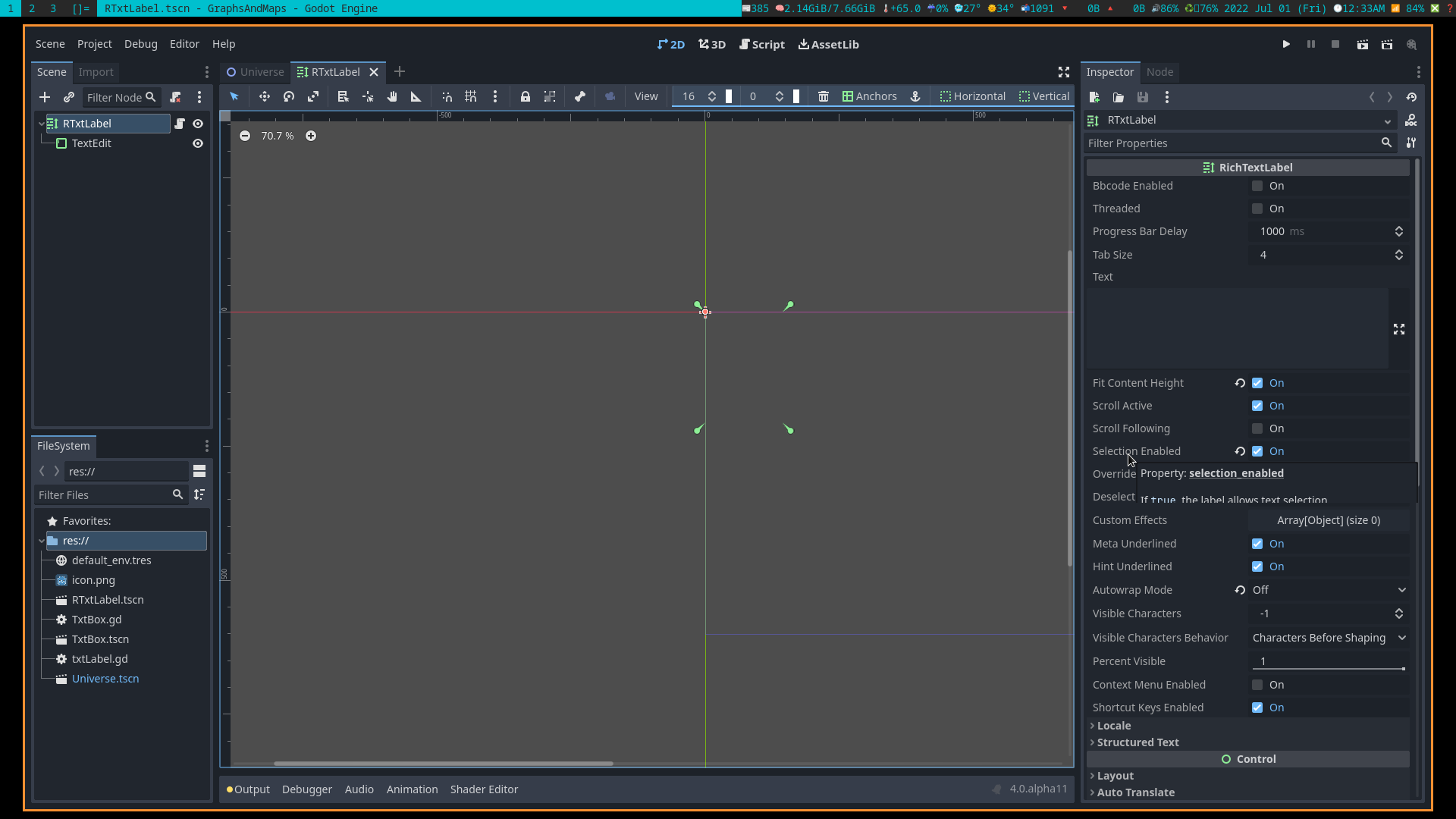Lock the selected node with the padlock icon
The width and height of the screenshot is (1456, 819).
526,96
